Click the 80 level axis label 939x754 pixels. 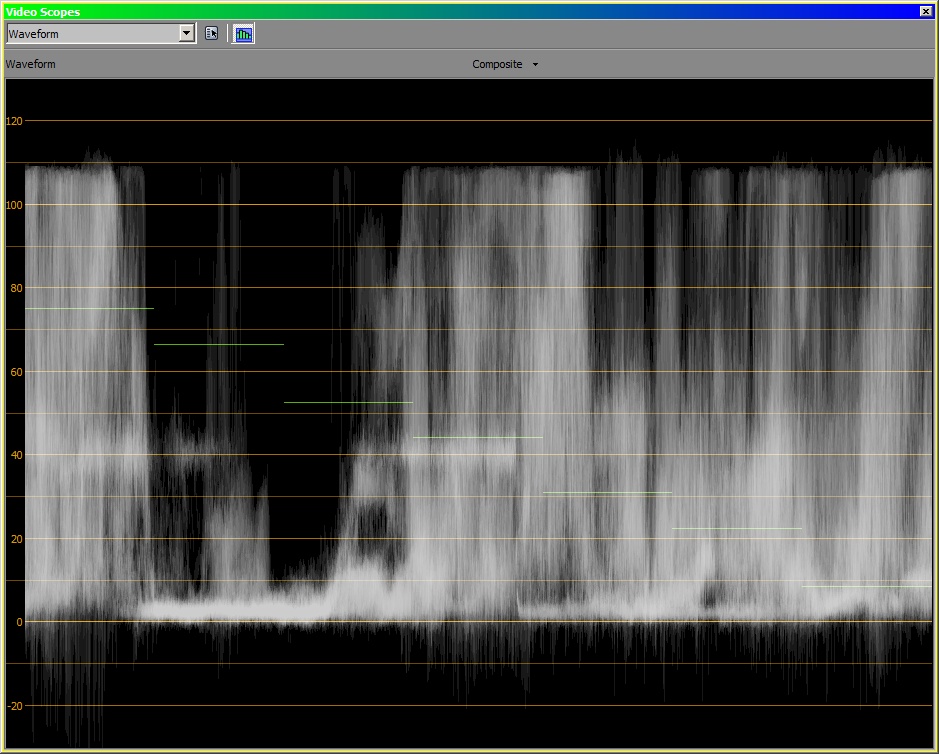point(16,288)
